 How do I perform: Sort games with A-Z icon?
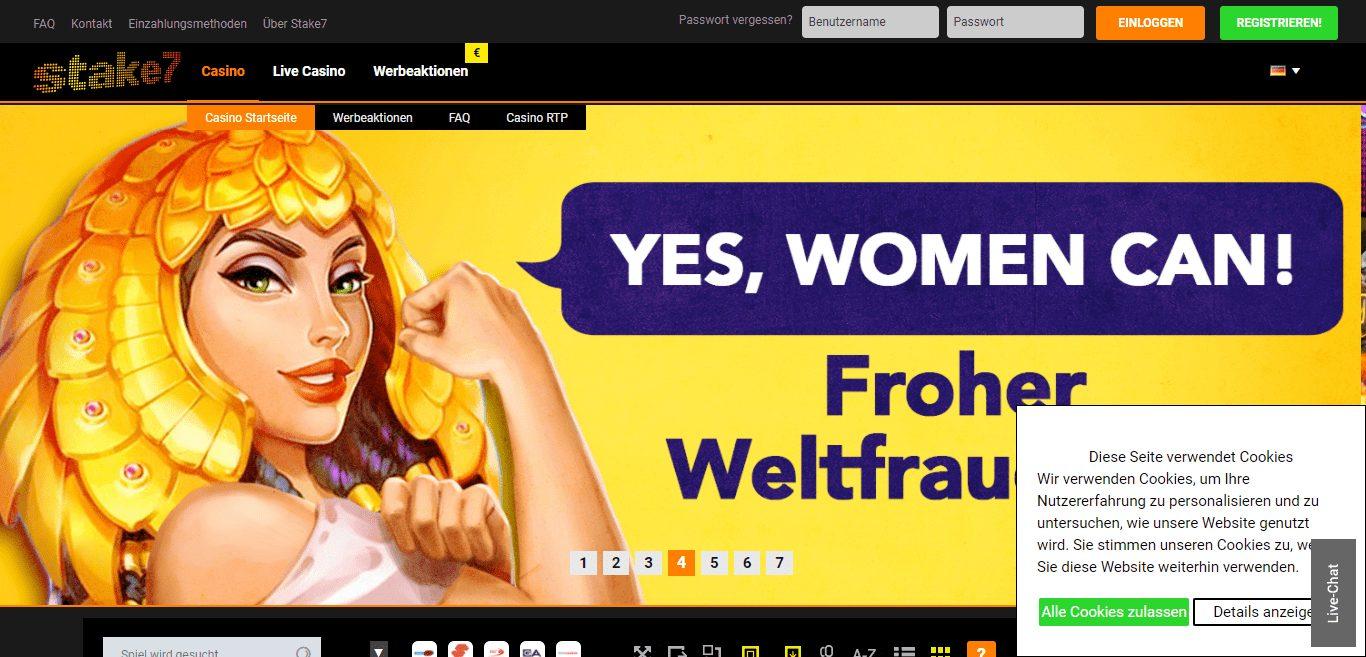point(864,653)
